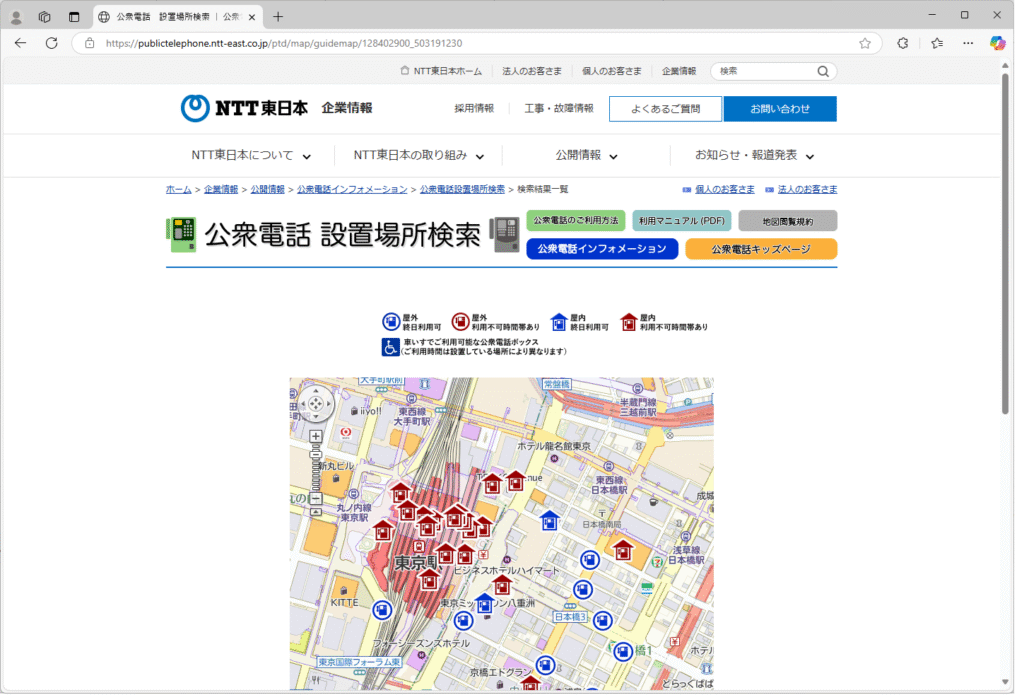Open the 採用情報 header link

pos(474,108)
